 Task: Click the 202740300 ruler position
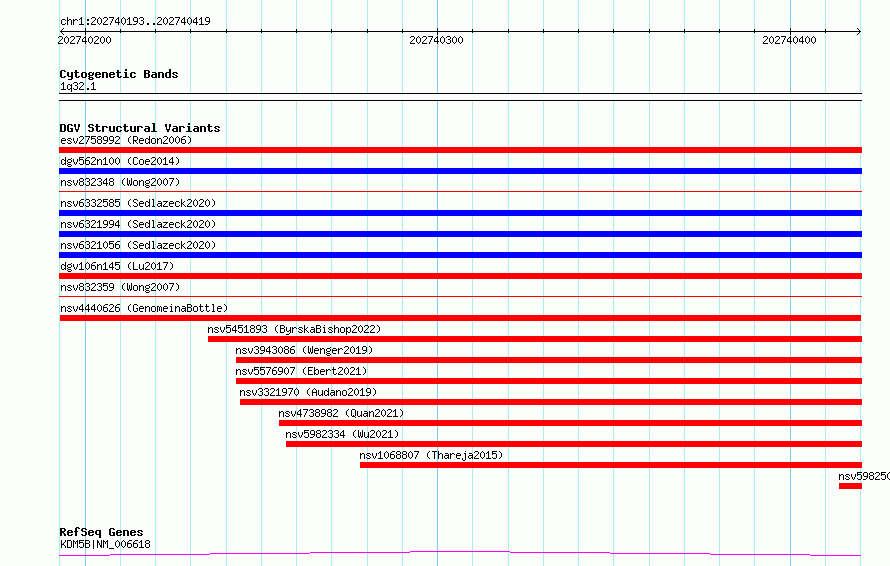[436, 40]
